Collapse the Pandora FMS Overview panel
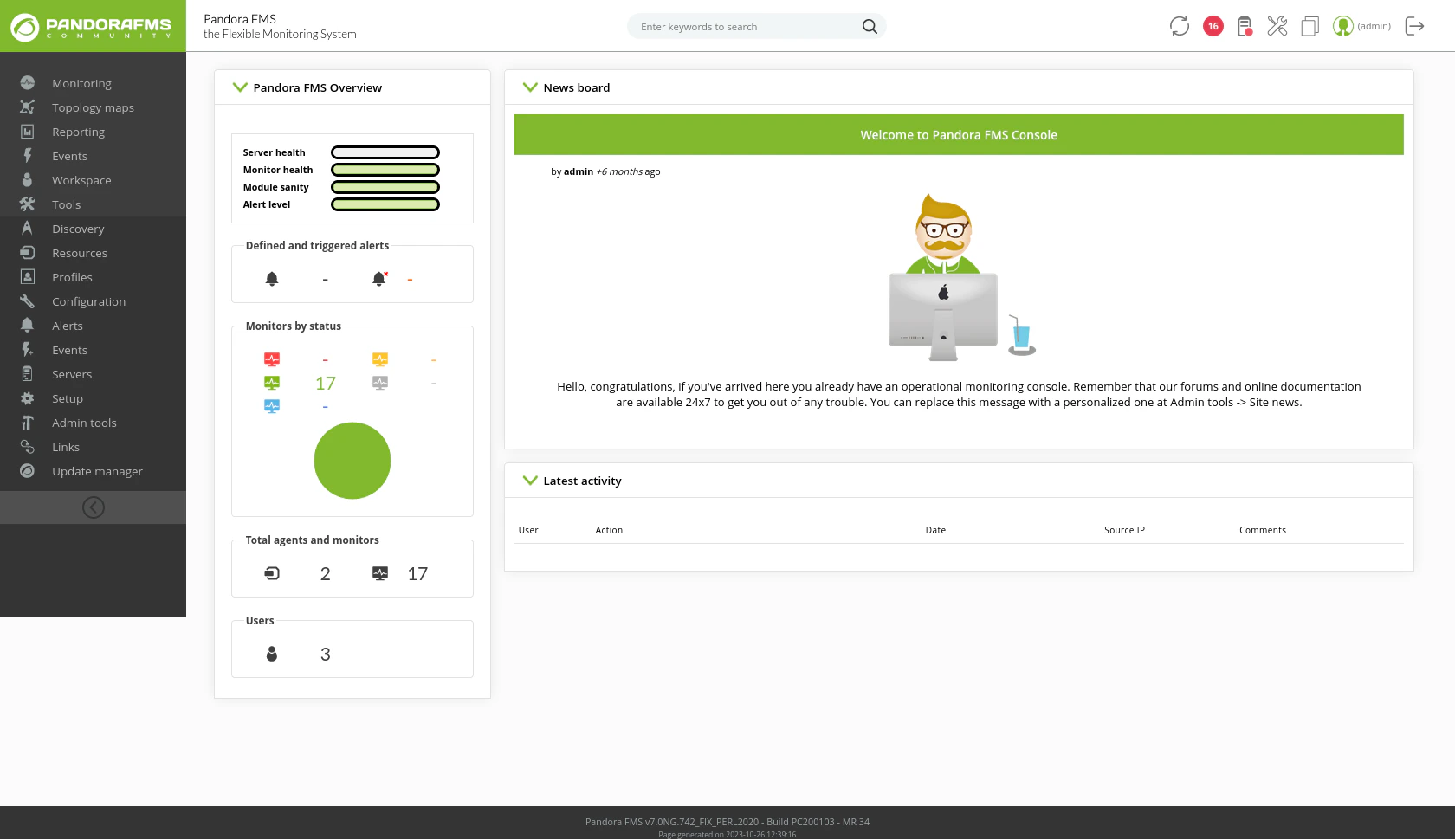This screenshot has width=1455, height=840. pos(240,87)
